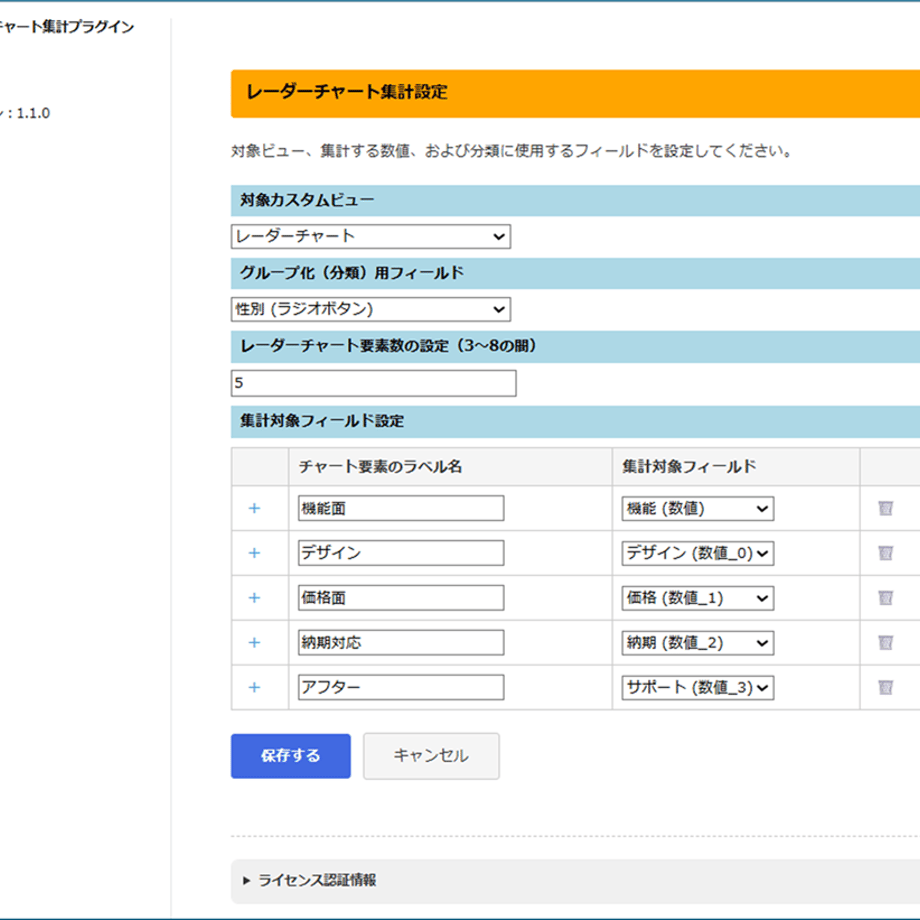The width and height of the screenshot is (920, 920).
Task: Open the 対象カスタムビュー dropdown showing レーダーチャート
Action: 371,236
